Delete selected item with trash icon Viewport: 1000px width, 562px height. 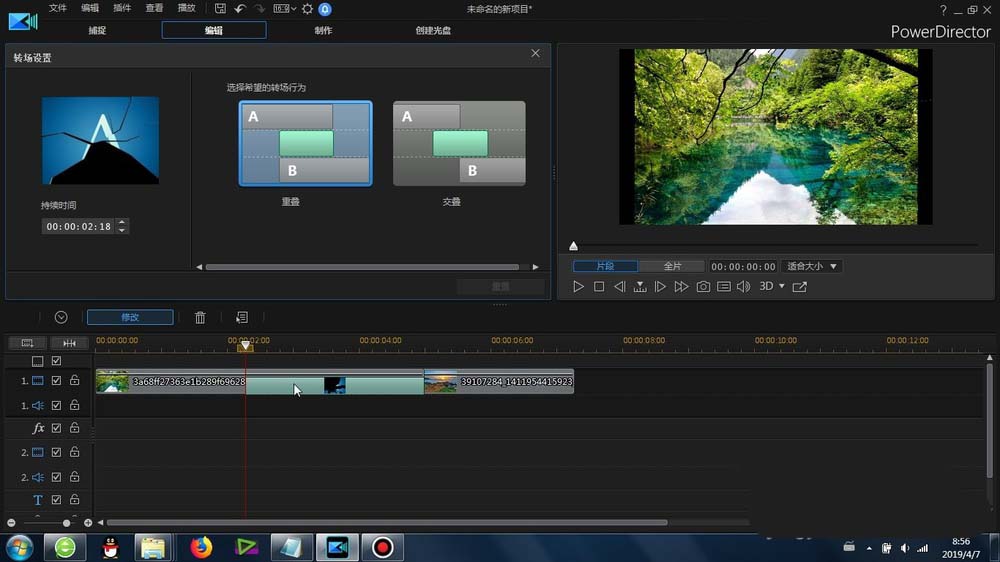200,317
